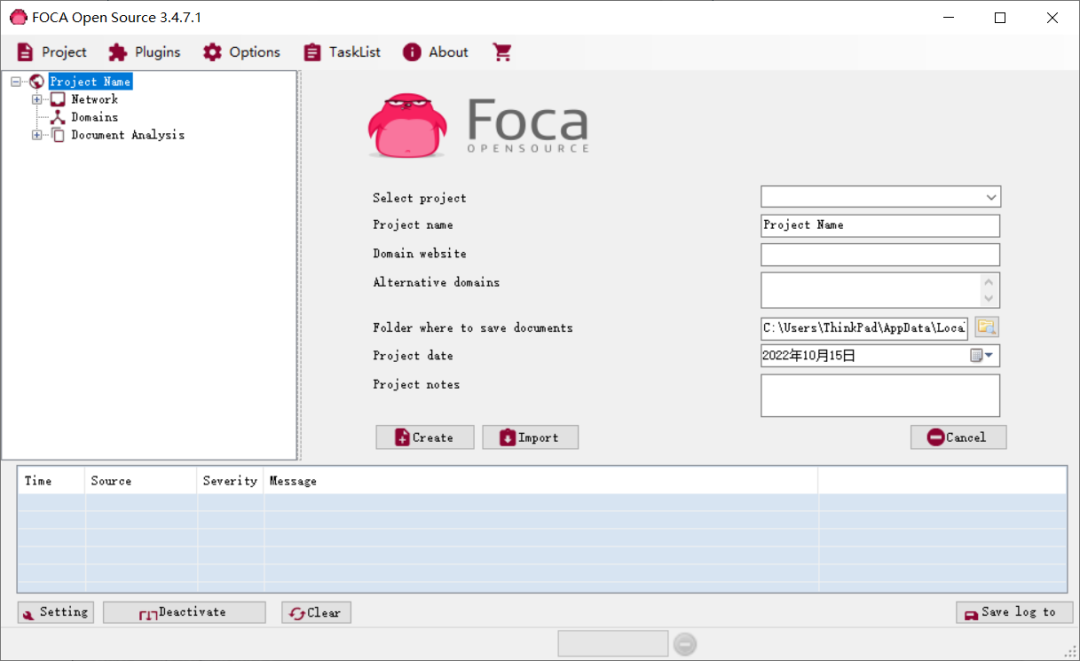The width and height of the screenshot is (1080, 661).
Task: Click the shopping cart icon
Action: click(x=502, y=52)
